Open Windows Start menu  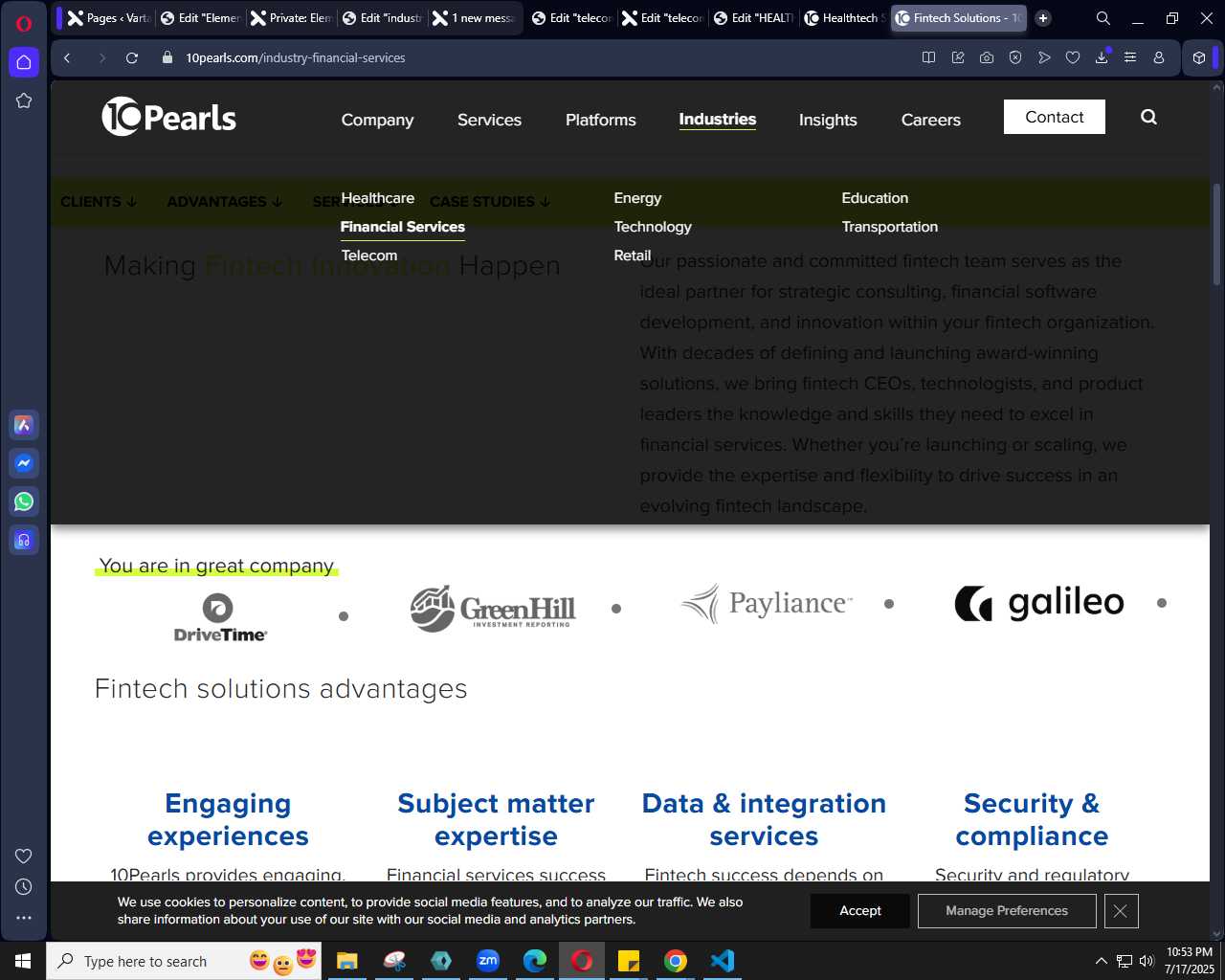coord(23,961)
